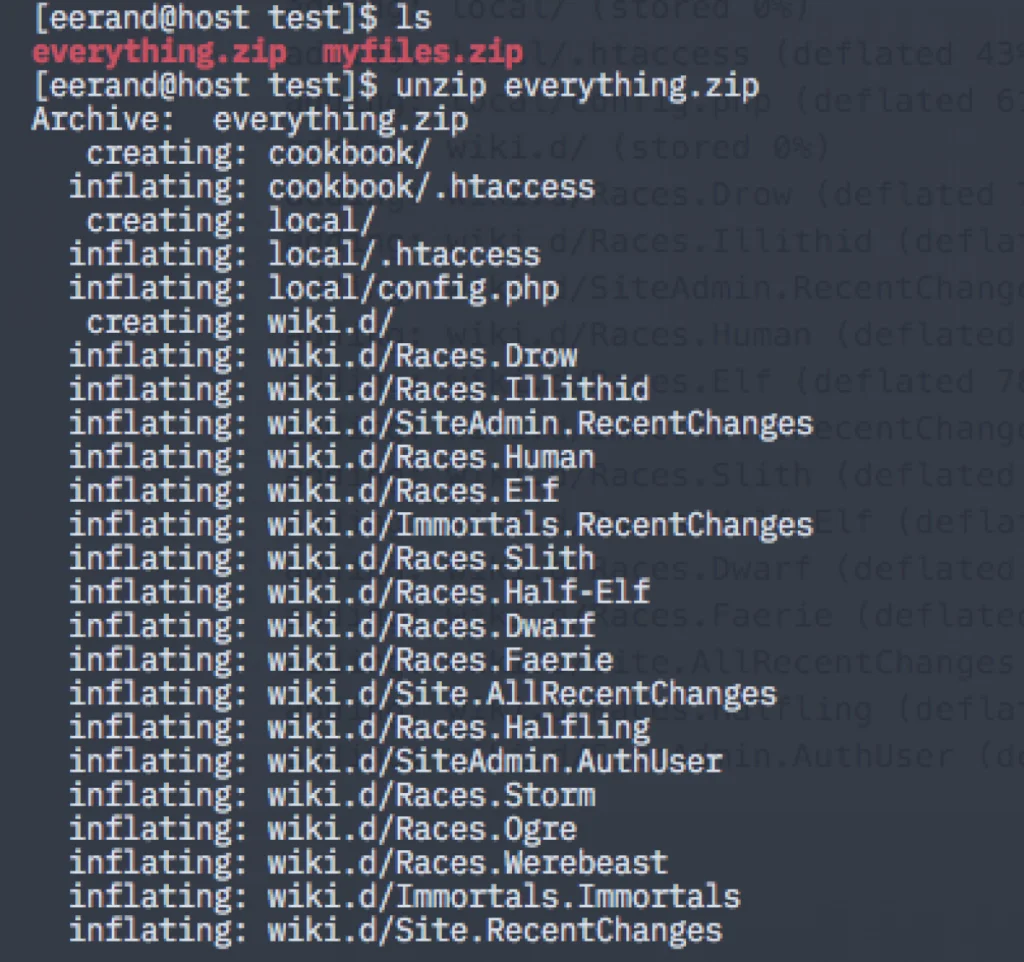Click the 'Archive: everything.zip' output line
1024x962 pixels.
250,120
